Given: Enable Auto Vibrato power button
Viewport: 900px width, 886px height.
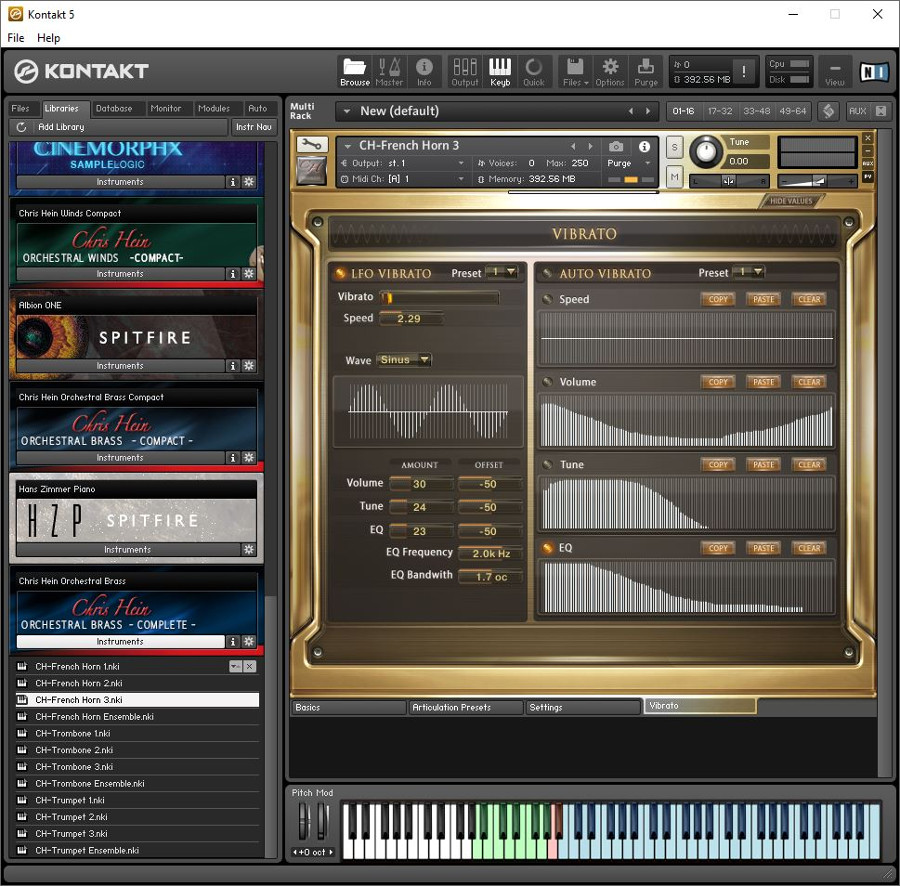Looking at the screenshot, I should (548, 273).
